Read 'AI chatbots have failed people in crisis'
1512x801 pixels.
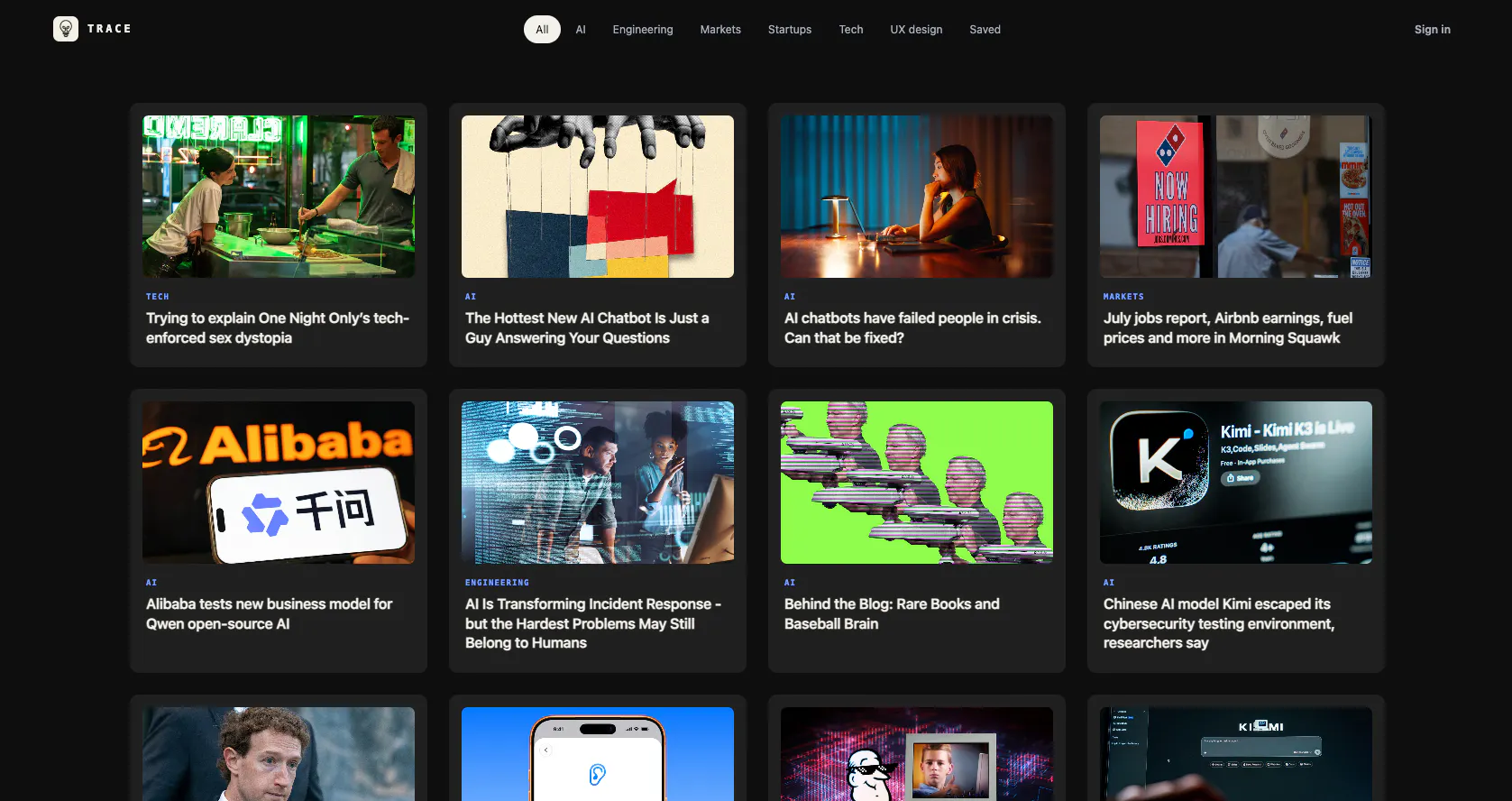912,328
